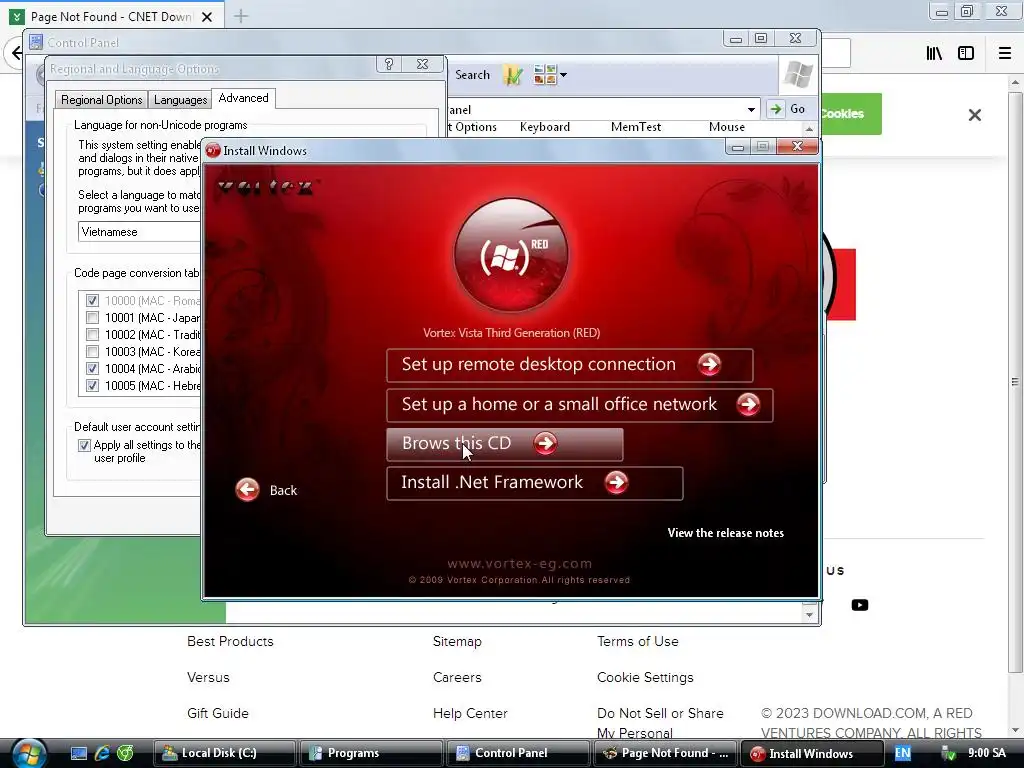1024x768 pixels.
Task: Click arrow icon on Brows this CD
Action: pos(545,443)
